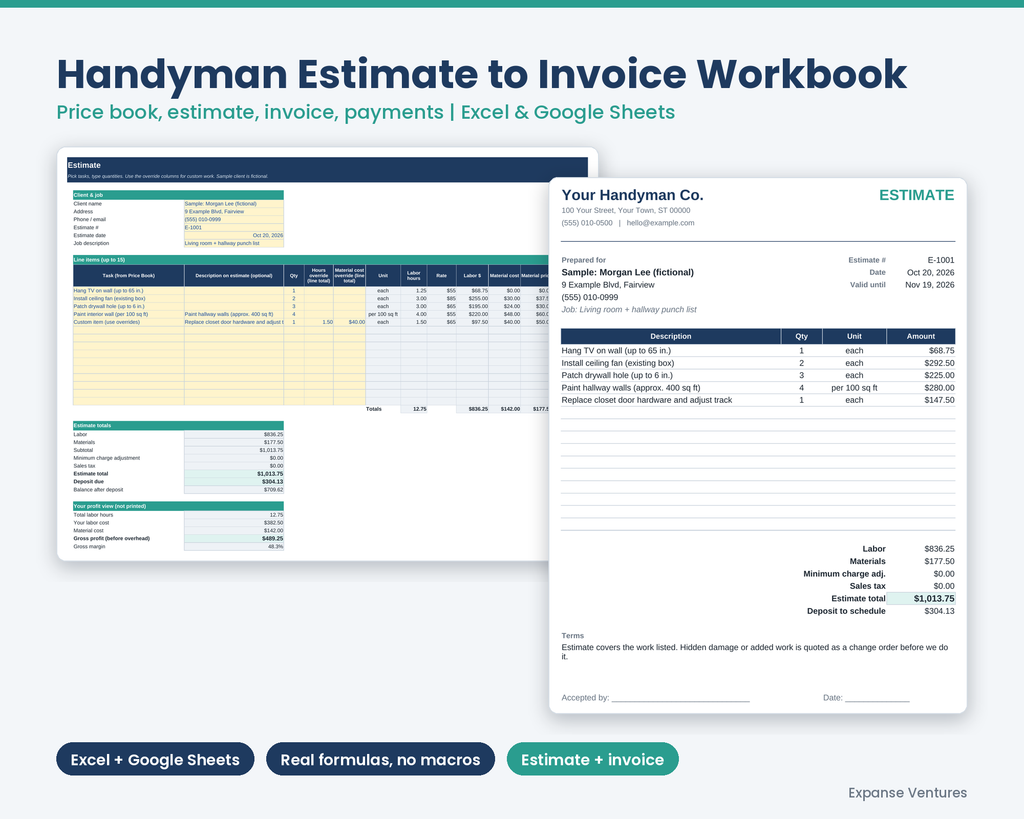Click "9 Example Blvd, Fairview" on the printed estimate

(608, 285)
